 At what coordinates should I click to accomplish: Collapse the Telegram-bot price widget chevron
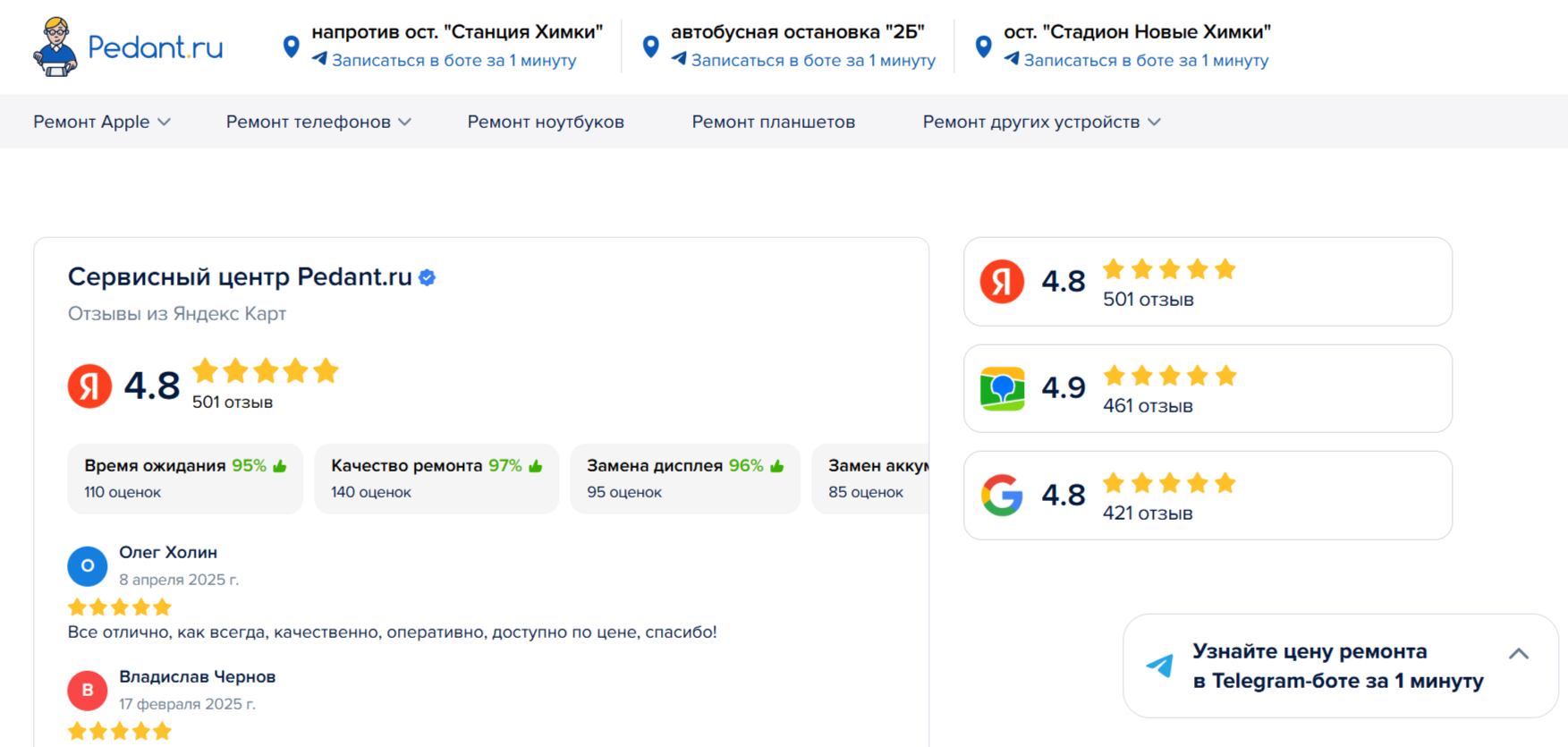point(1518,654)
